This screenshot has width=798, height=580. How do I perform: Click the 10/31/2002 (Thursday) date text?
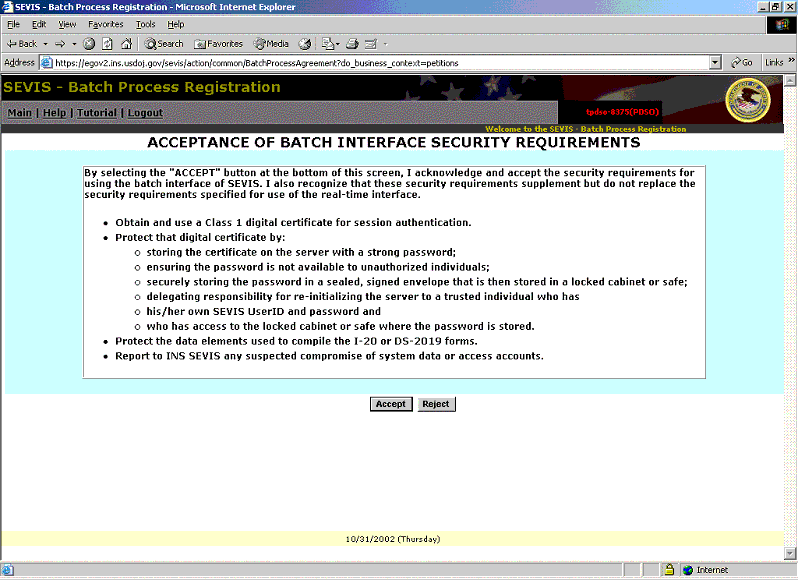click(x=392, y=539)
